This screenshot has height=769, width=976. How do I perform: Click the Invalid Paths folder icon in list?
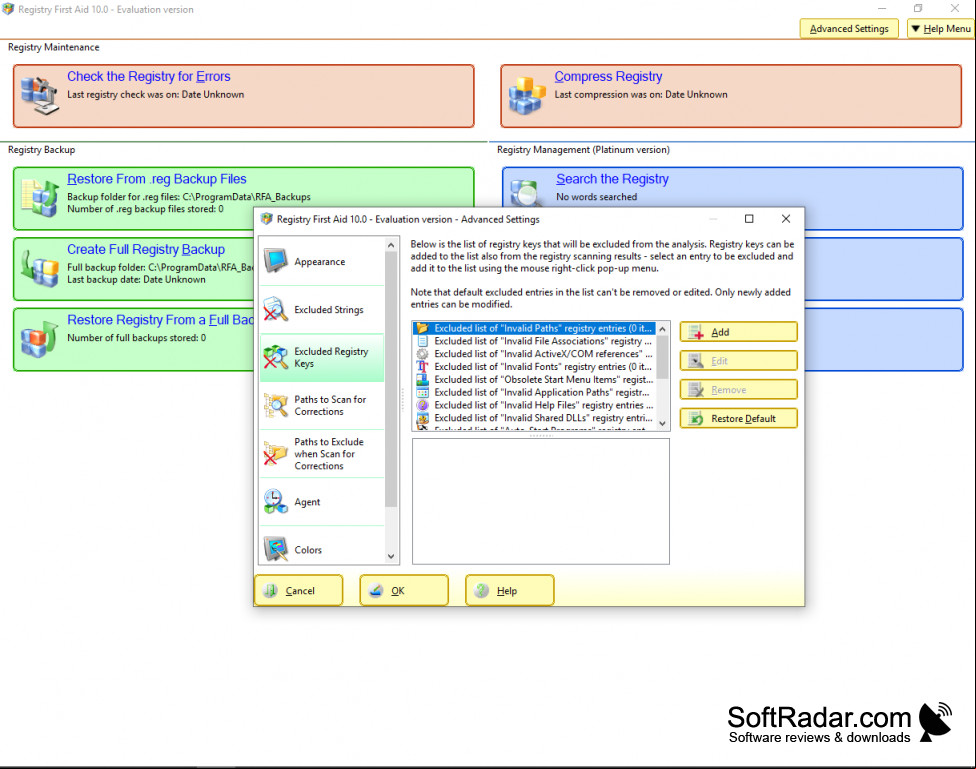coord(423,328)
